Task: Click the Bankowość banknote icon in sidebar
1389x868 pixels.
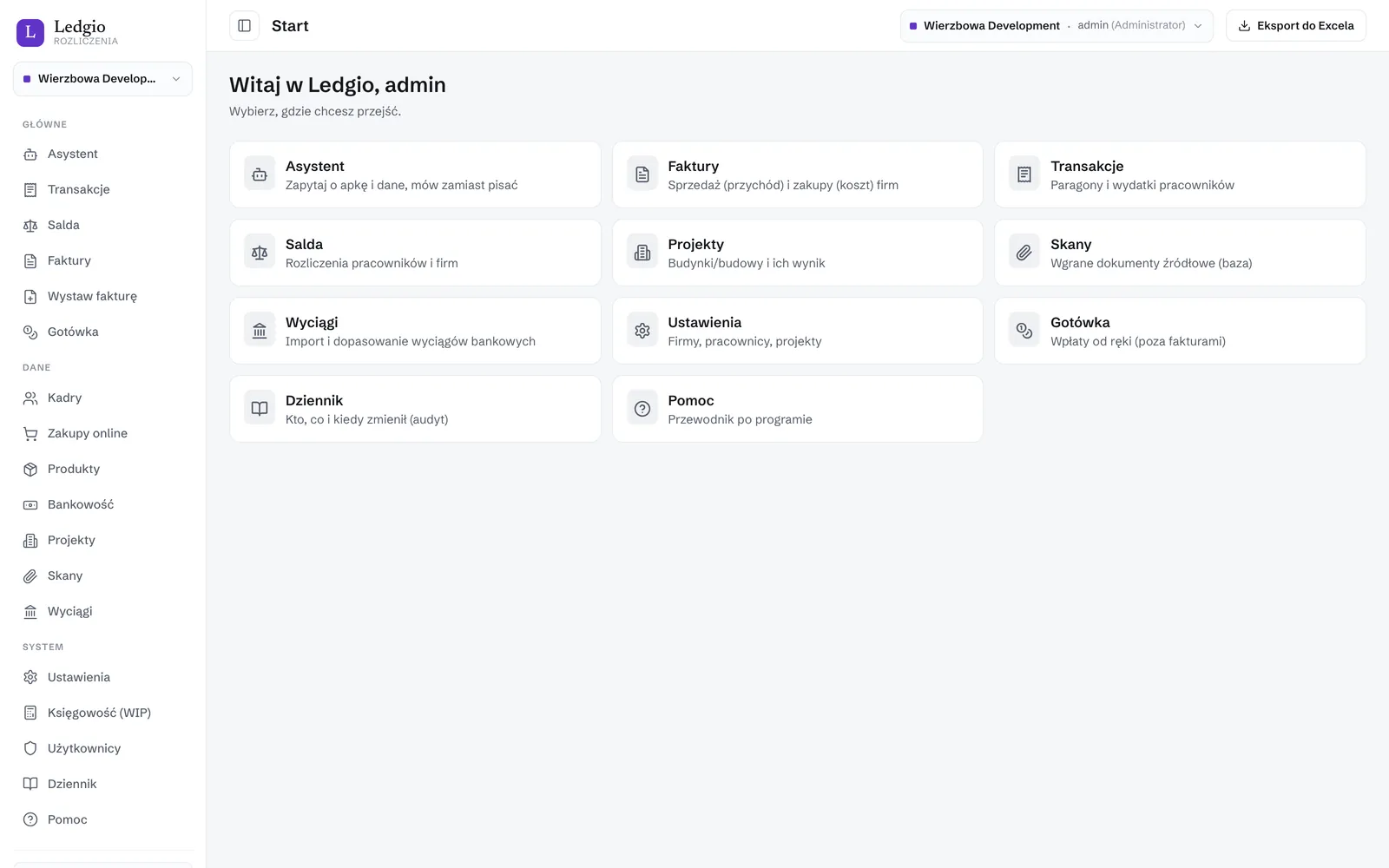Action: click(x=30, y=505)
